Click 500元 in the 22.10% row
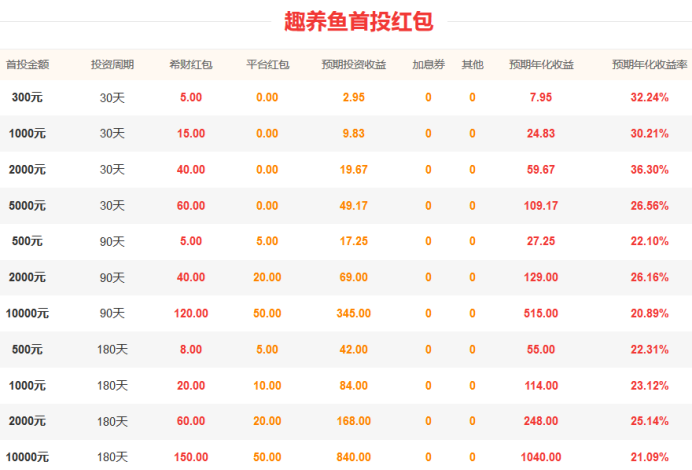 point(27,241)
